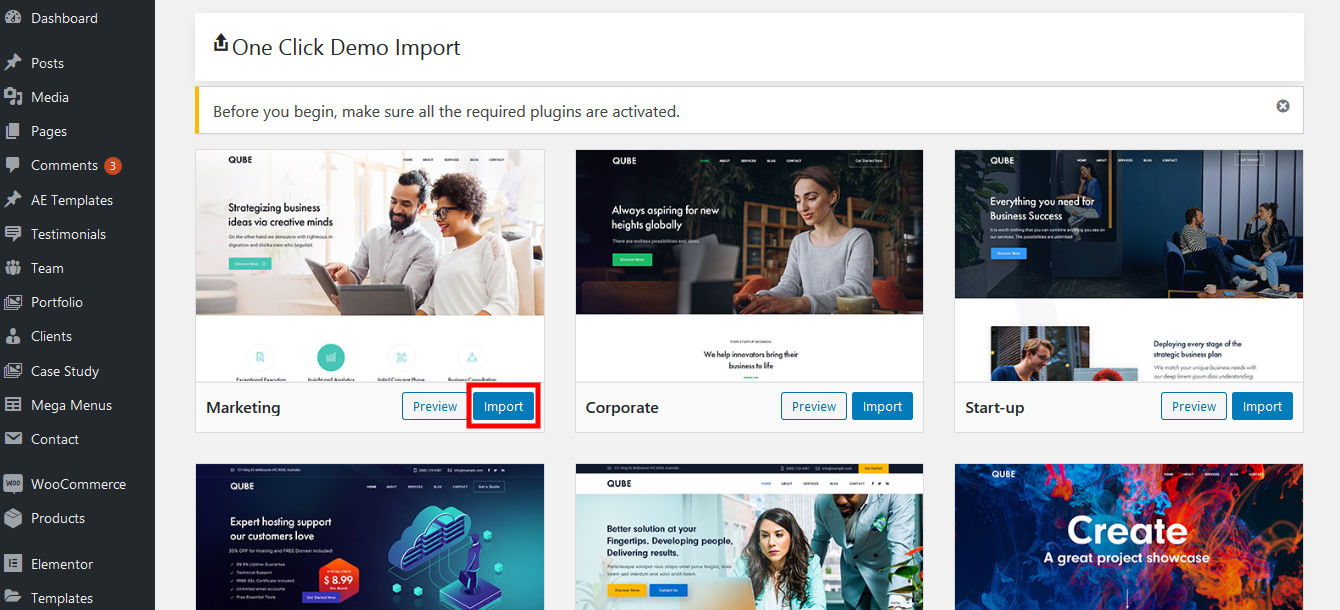Select the hosting support demo thumbnail
The width and height of the screenshot is (1340, 610).
click(x=370, y=537)
